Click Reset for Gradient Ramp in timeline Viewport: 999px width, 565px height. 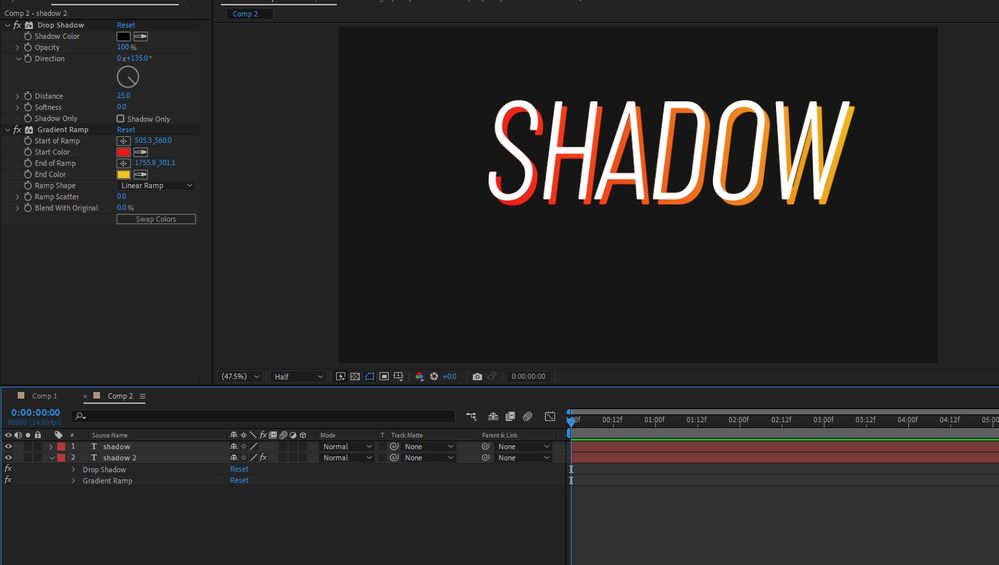(x=239, y=480)
